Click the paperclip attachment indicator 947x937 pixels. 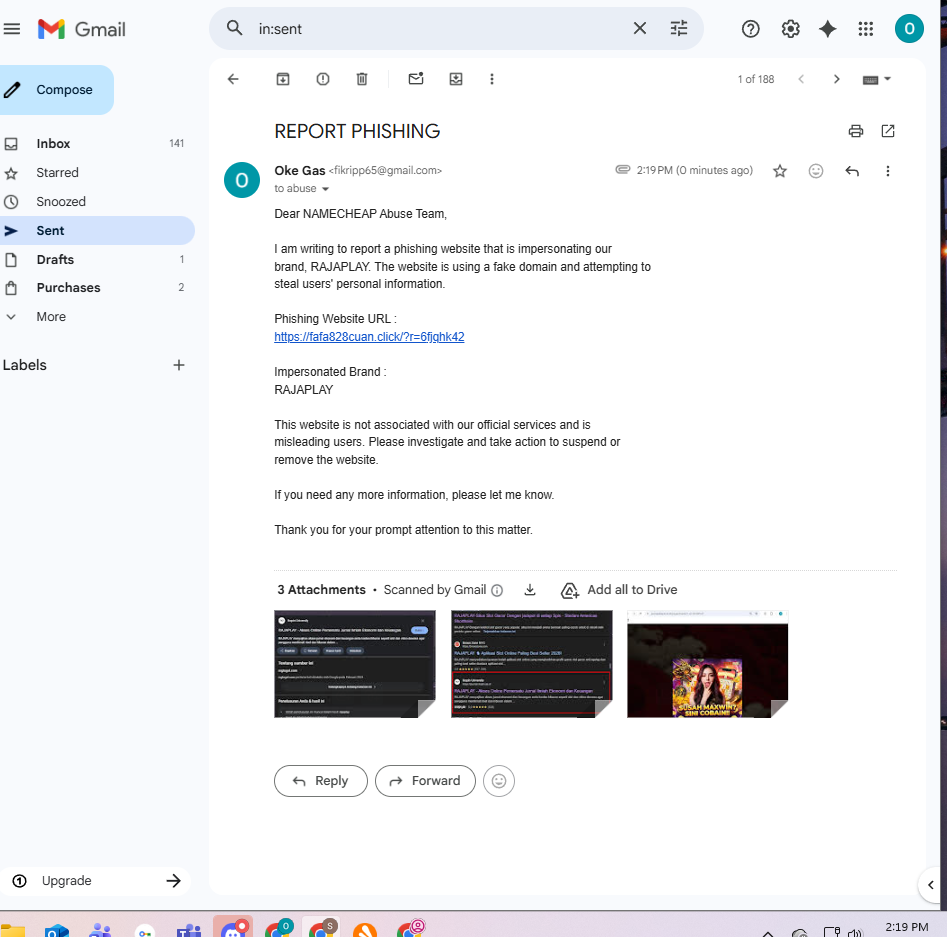tap(623, 169)
